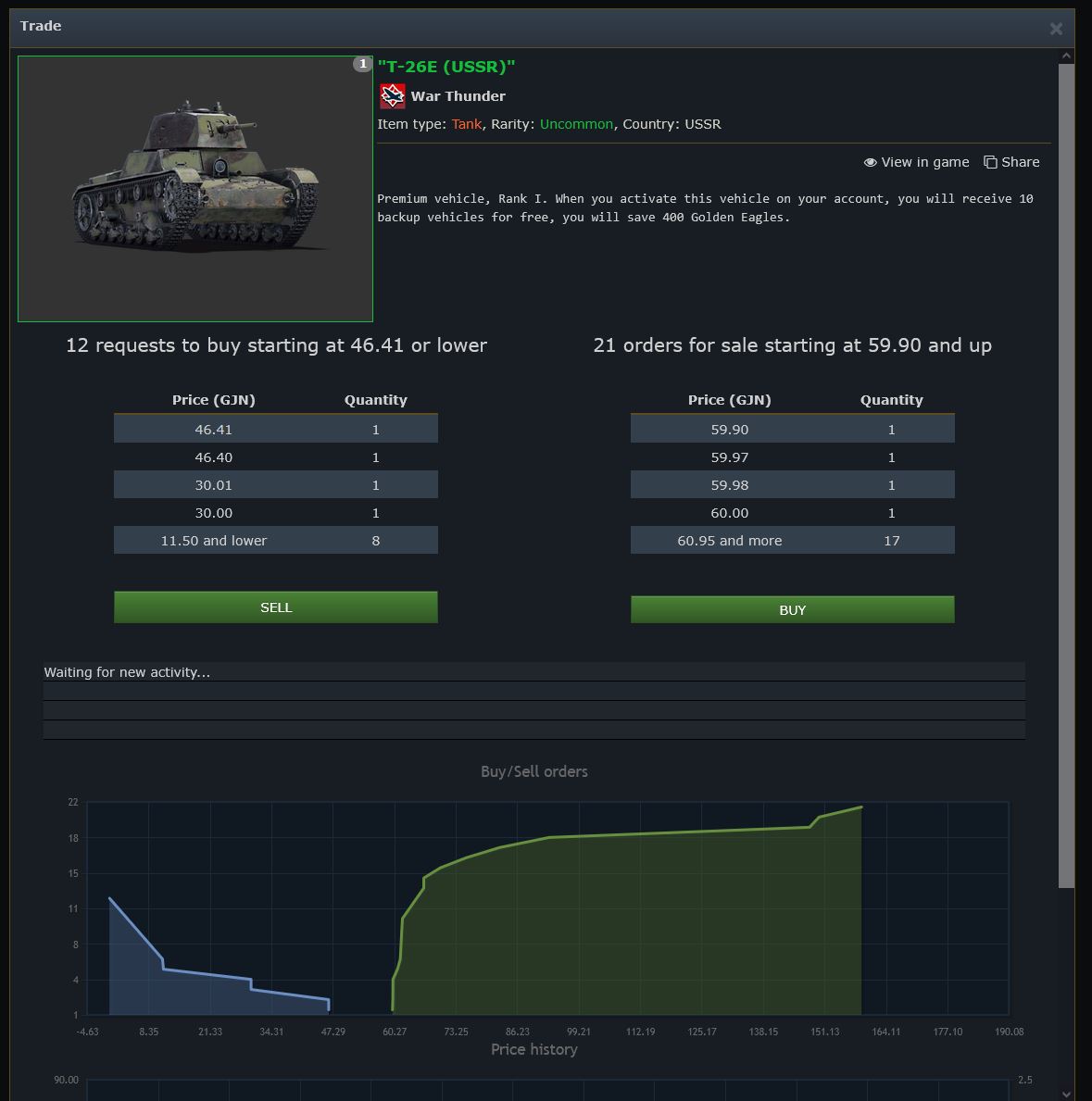Select sell order row priced 60.00

click(x=792, y=513)
